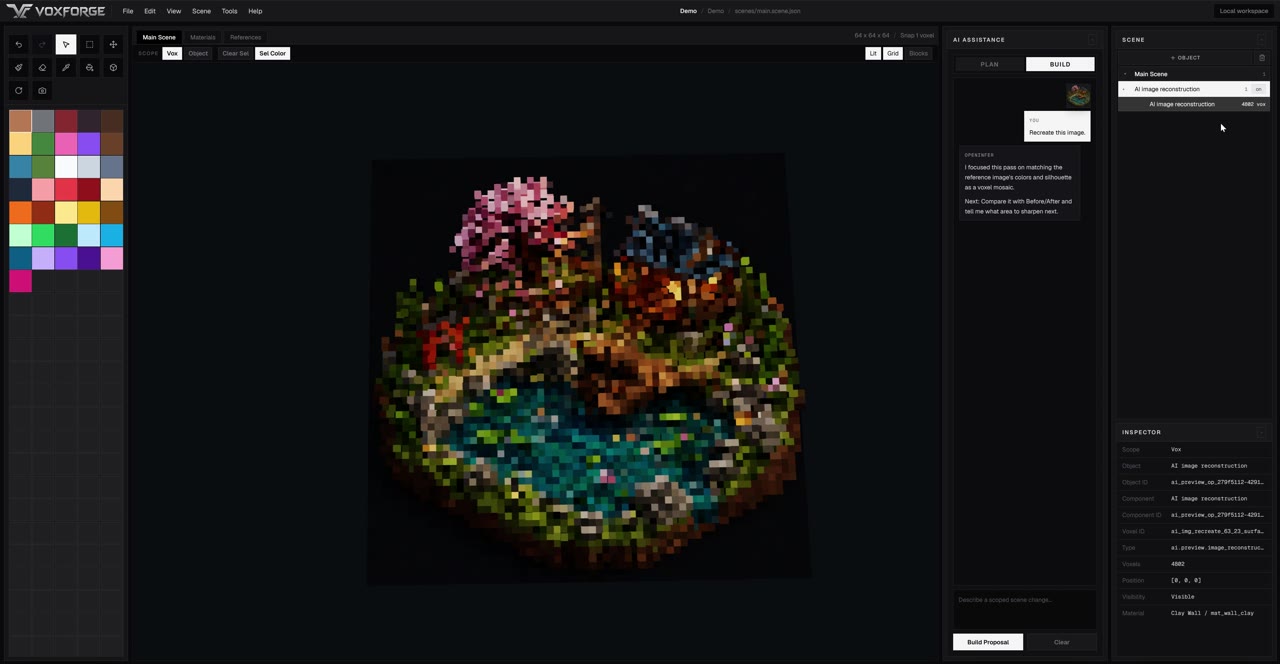
Task: Pick the magenta swatch in last row
Action: point(20,282)
